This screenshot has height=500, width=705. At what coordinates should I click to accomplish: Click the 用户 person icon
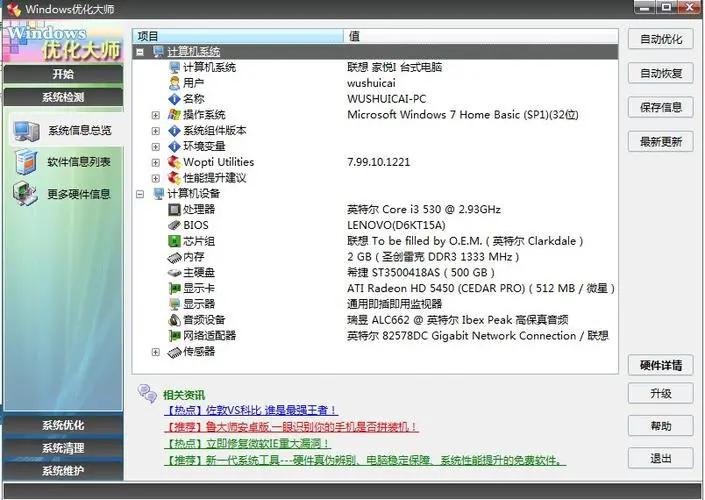pyautogui.click(x=174, y=83)
